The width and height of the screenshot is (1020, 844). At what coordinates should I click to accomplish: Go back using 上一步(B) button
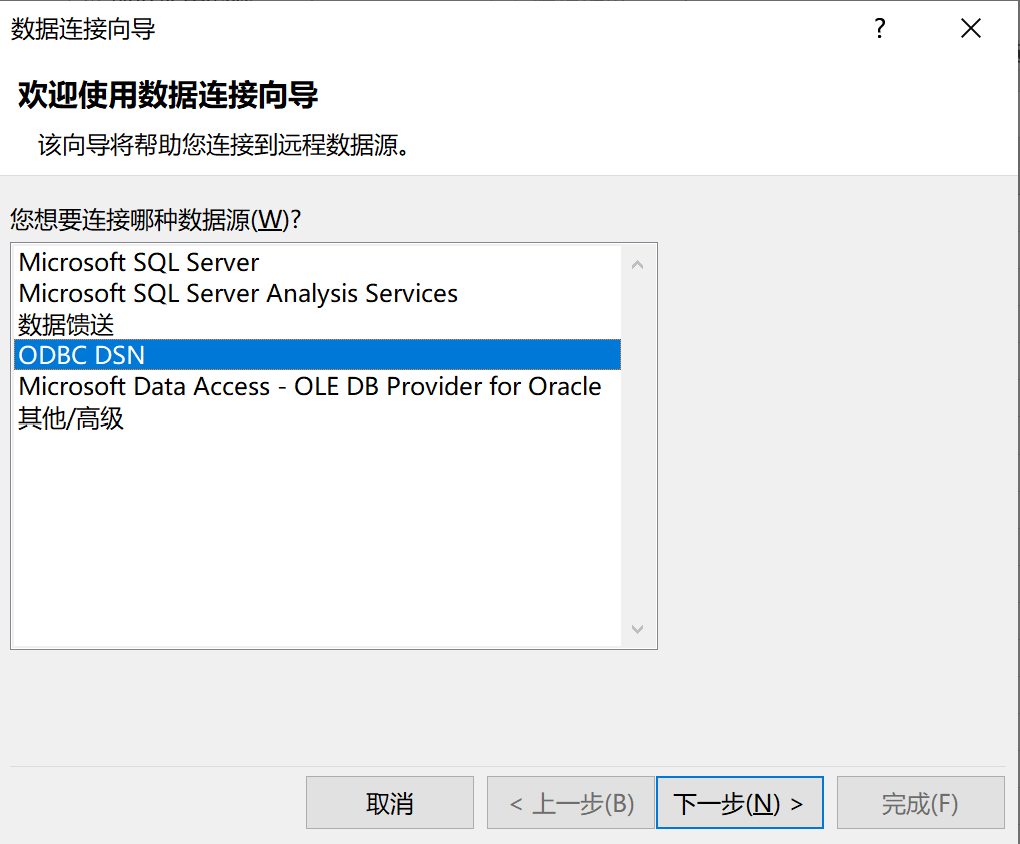[570, 802]
